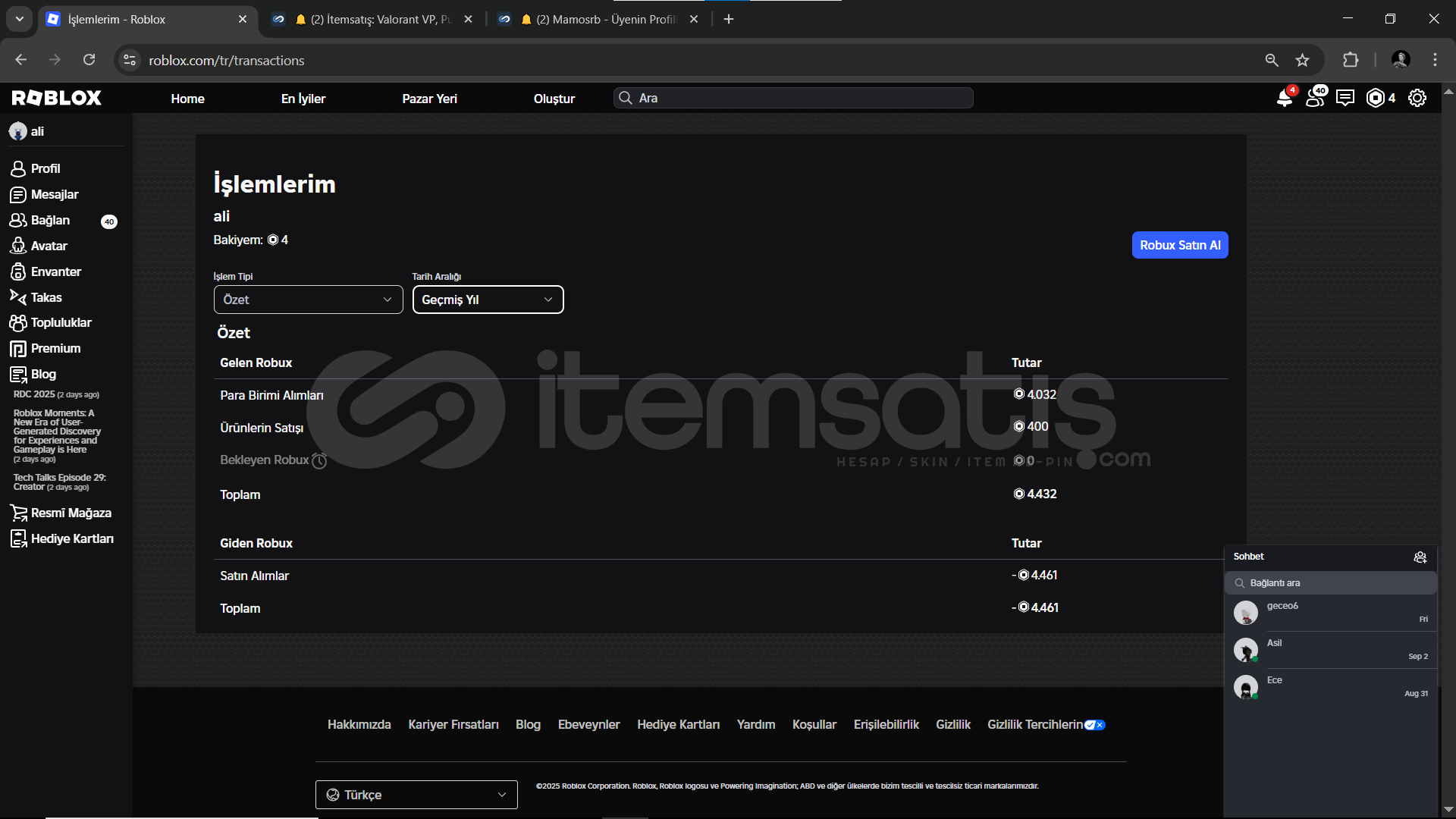Click the search magnifier icon in Ara field
The height and width of the screenshot is (819, 1456).
pyautogui.click(x=626, y=98)
